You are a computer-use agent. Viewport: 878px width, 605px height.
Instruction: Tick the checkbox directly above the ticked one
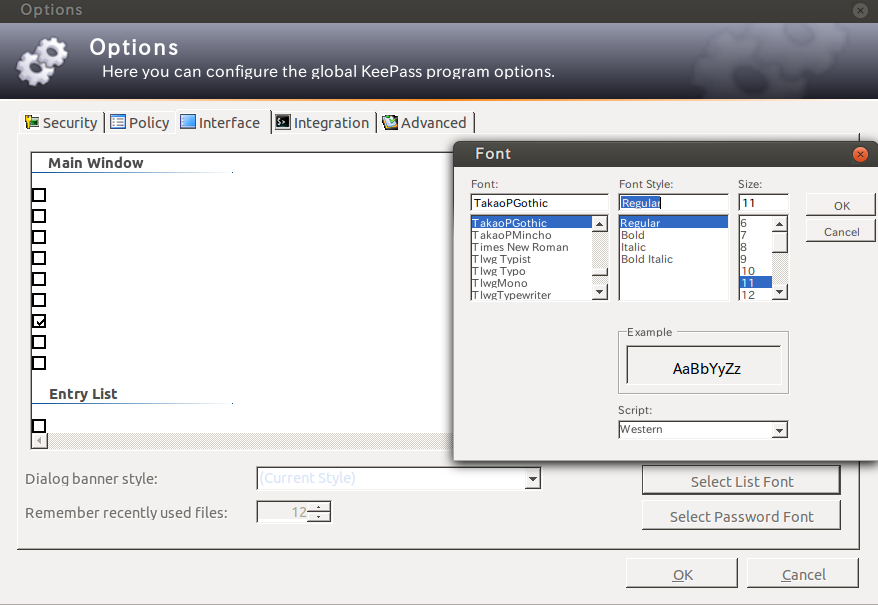tap(39, 300)
